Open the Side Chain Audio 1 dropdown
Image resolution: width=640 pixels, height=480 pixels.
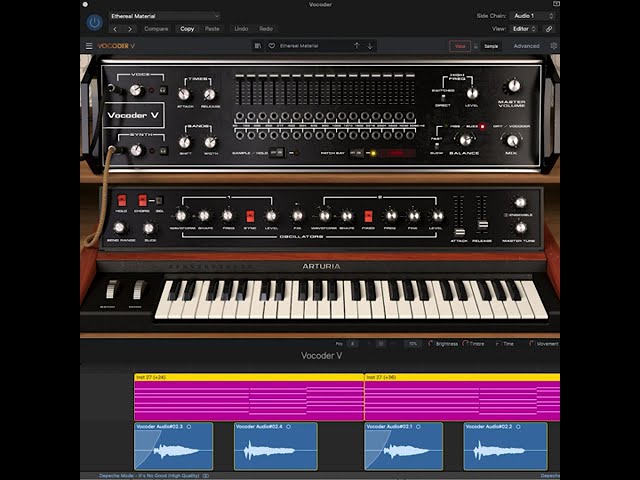pos(533,16)
